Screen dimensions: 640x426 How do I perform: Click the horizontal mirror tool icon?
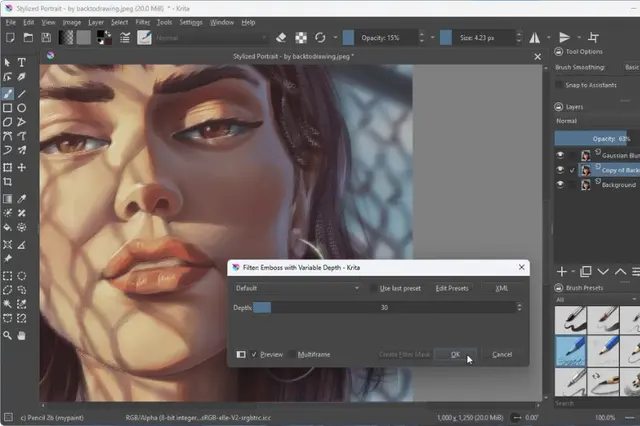pos(535,38)
